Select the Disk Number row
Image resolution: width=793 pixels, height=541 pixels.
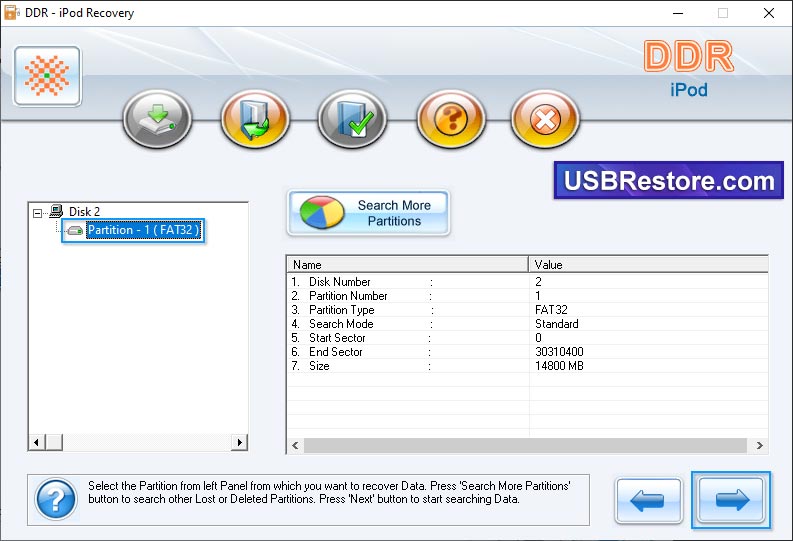[527, 282]
